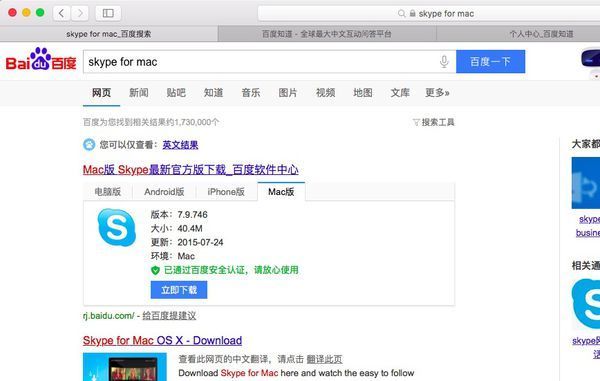Click the Safari address bar
This screenshot has width=600, height=381.
pos(429,14)
